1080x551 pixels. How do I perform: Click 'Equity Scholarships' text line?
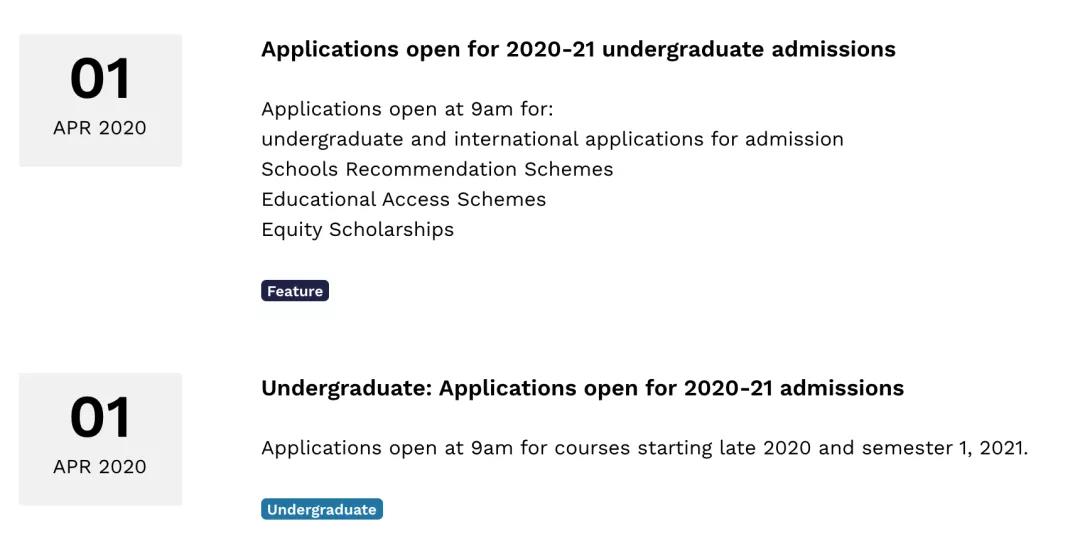[x=357, y=229]
